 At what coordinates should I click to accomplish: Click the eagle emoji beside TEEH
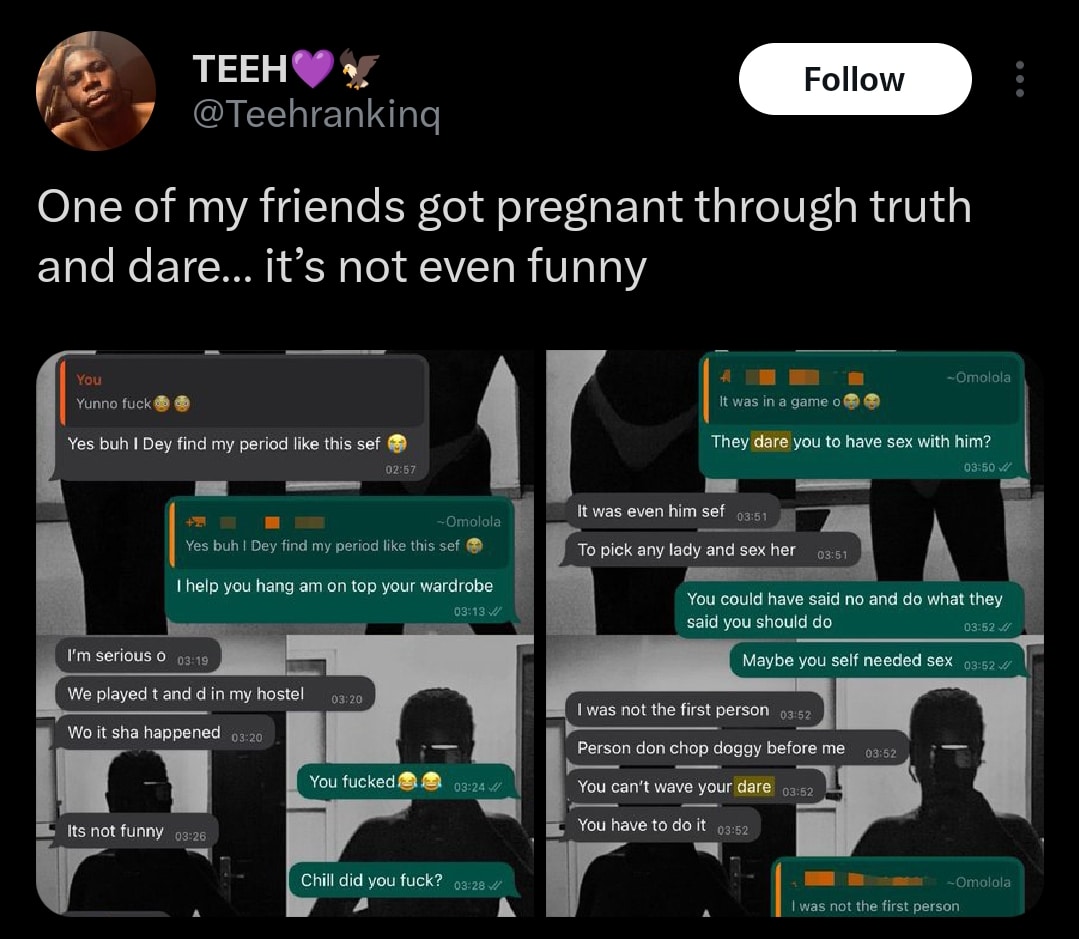click(x=359, y=69)
